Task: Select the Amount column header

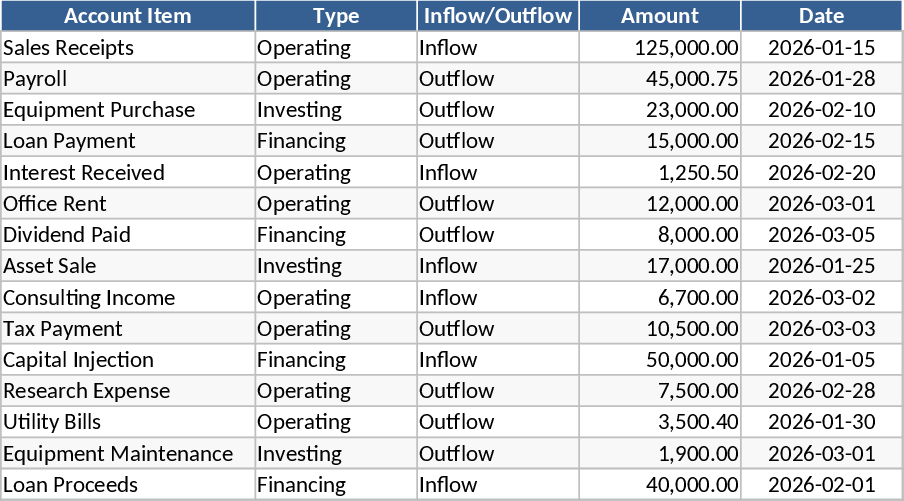Action: [660, 16]
